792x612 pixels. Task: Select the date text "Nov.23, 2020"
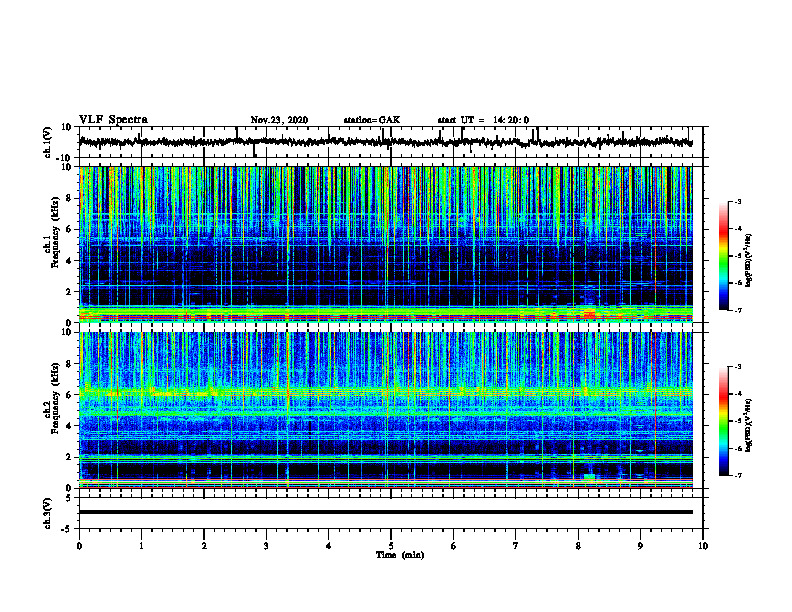pyautogui.click(x=279, y=120)
